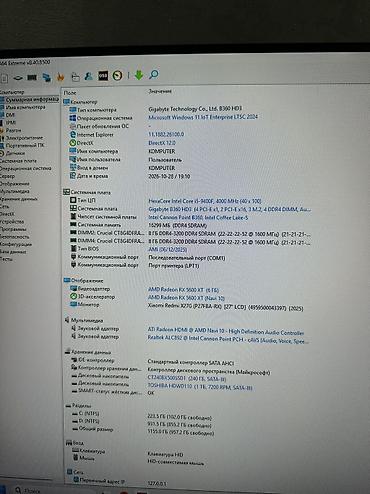The image size is (370, 494).
Task: Open ATI Radeon HDMI audio controller link
Action: point(226,331)
